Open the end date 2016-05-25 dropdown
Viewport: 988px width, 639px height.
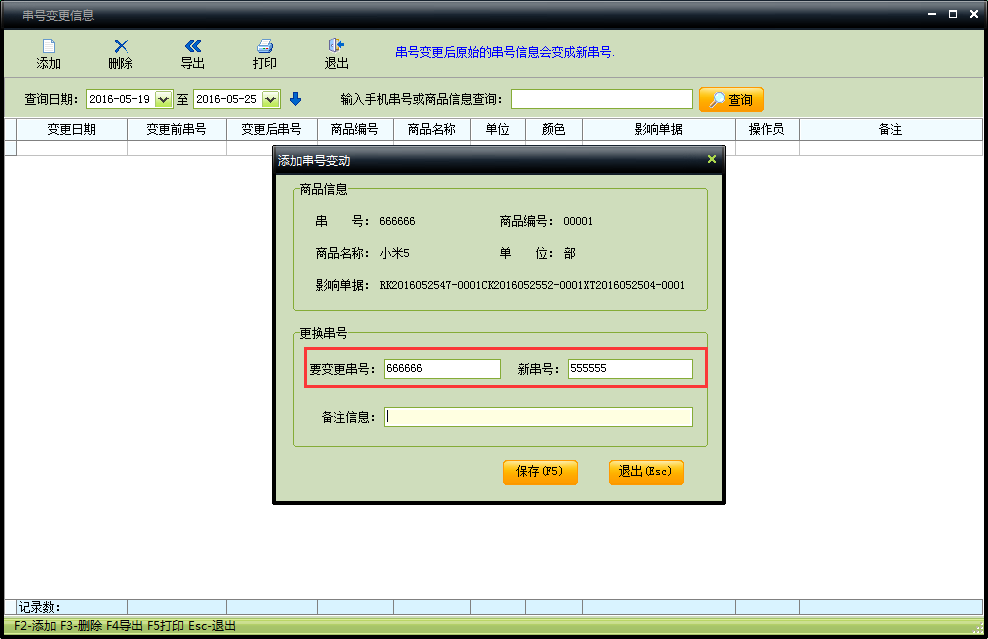tap(270, 100)
